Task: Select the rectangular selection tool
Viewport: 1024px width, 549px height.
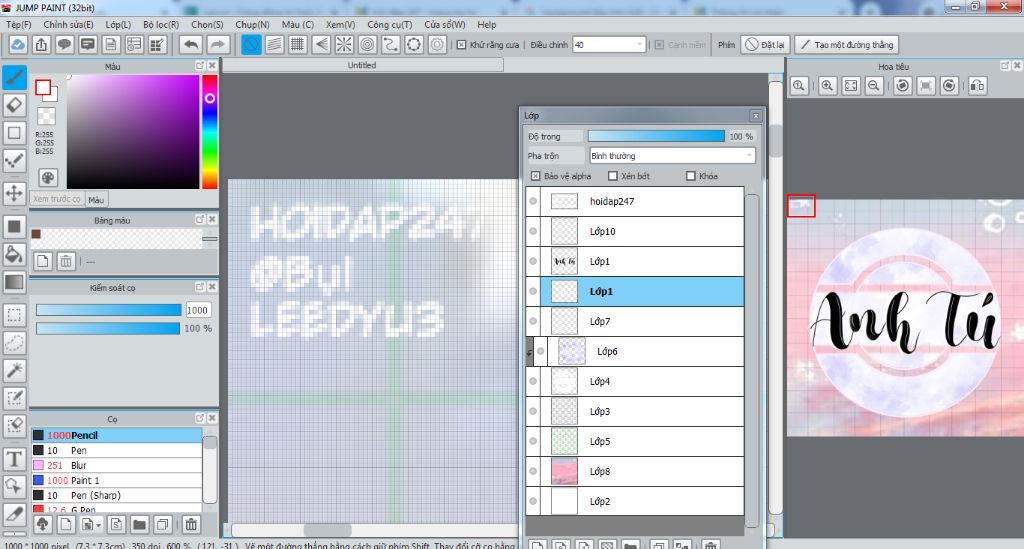Action: click(x=14, y=315)
